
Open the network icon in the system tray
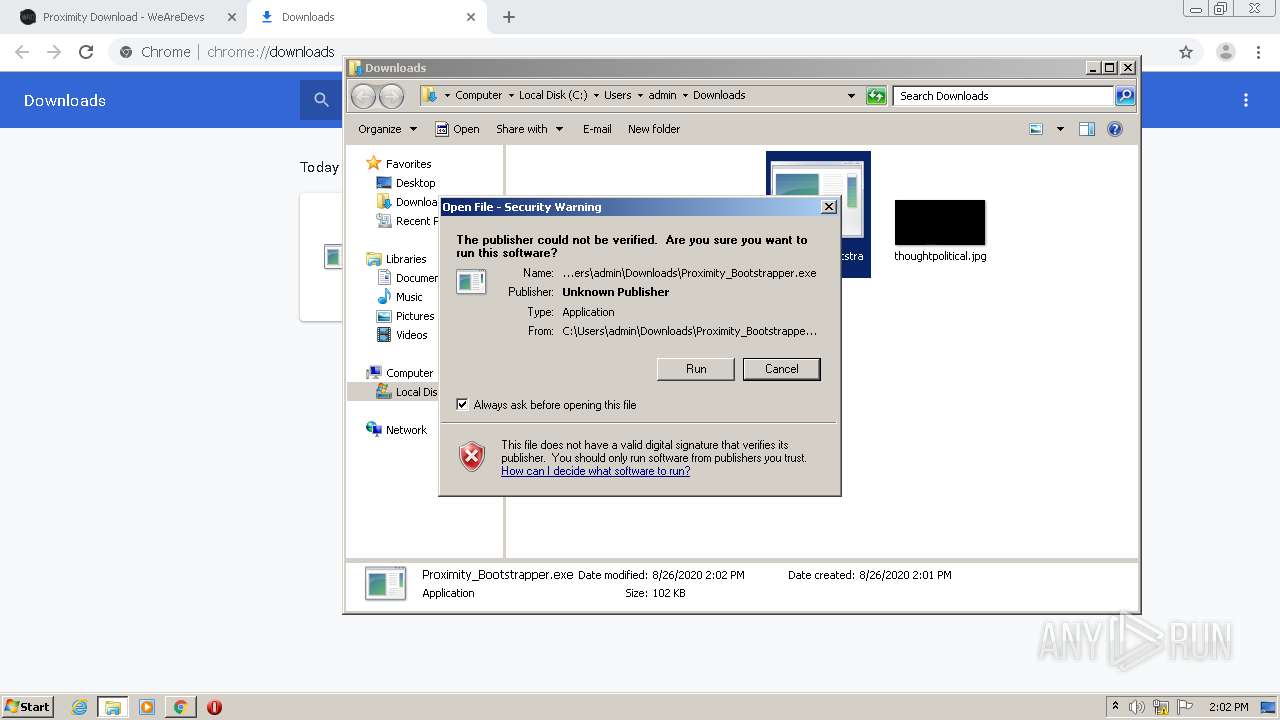point(1161,707)
